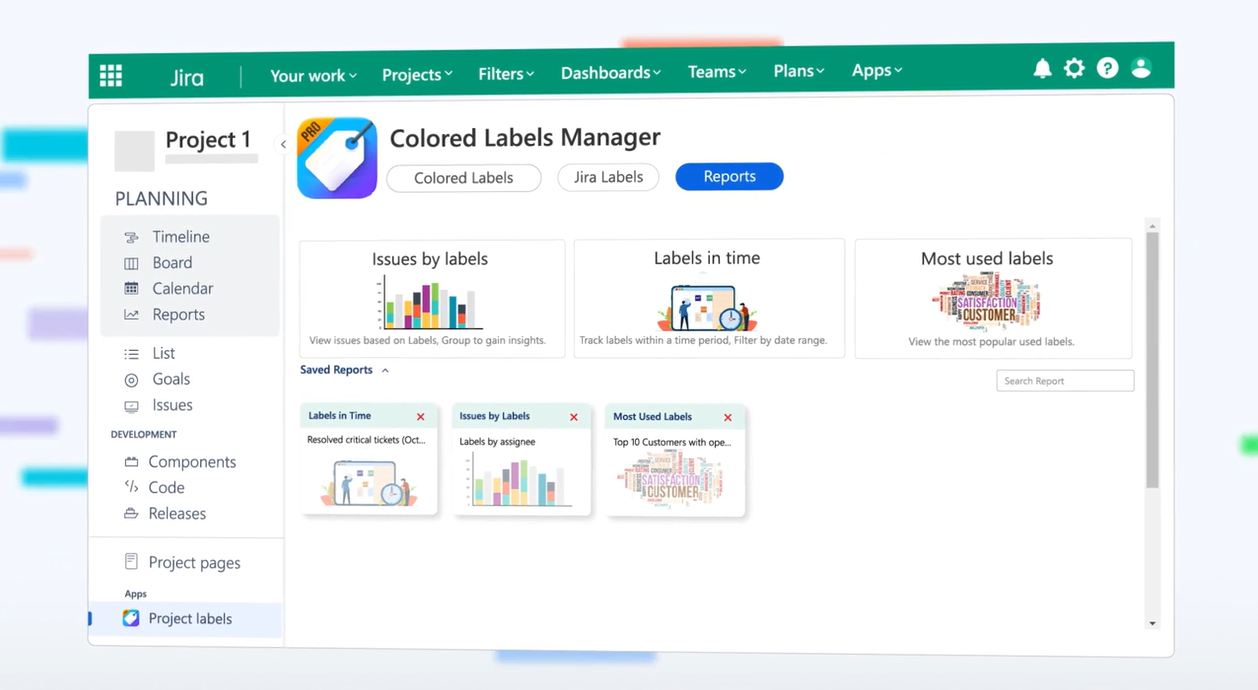Click the Search Report input field
The image size is (1258, 690).
pyautogui.click(x=1064, y=381)
